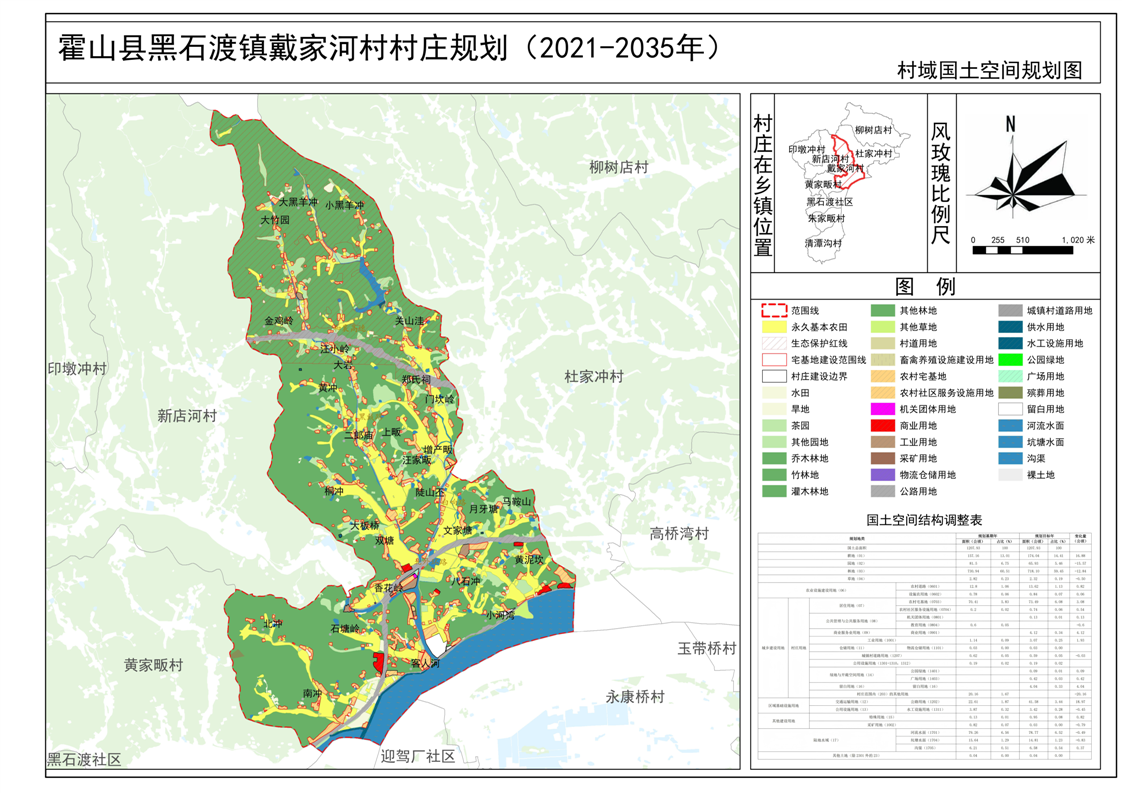Select the 金鸡岭 place label
This screenshot has height=793, width=1122.
click(x=280, y=321)
